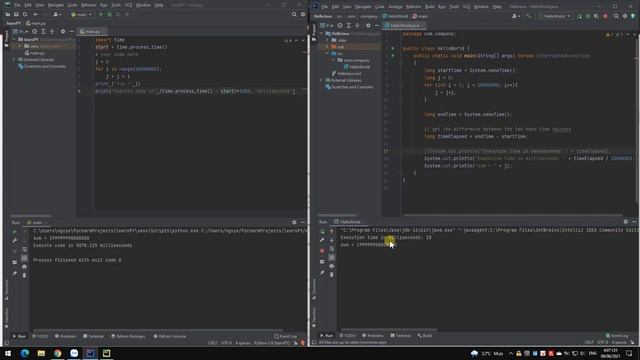Expand External Libraries in IntelliJ tree
This screenshot has width=640, height=360.
click(322, 80)
